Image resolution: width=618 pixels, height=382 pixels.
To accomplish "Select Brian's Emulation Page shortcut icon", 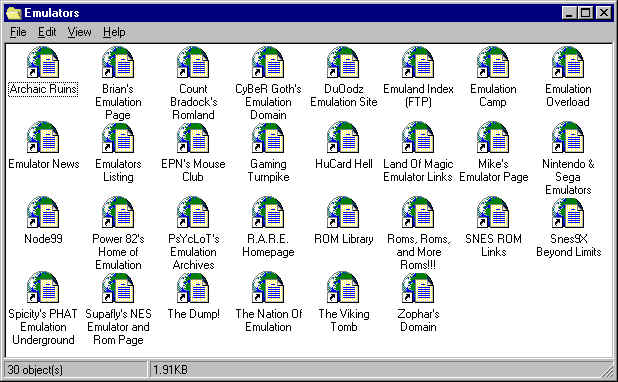I will pos(118,62).
